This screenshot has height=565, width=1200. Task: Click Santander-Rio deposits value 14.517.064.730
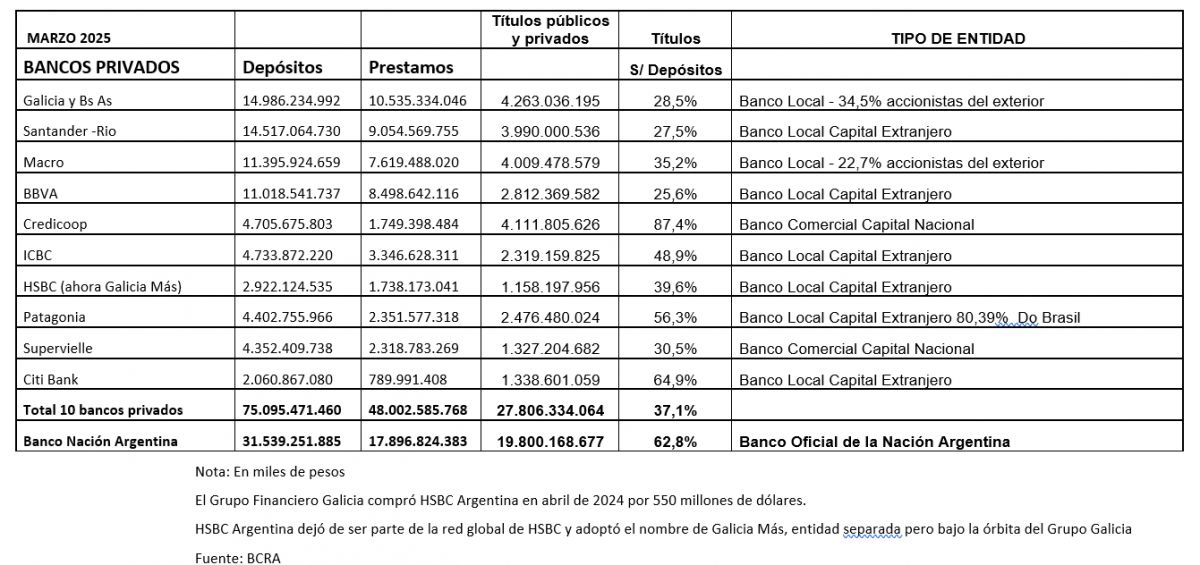292,131
